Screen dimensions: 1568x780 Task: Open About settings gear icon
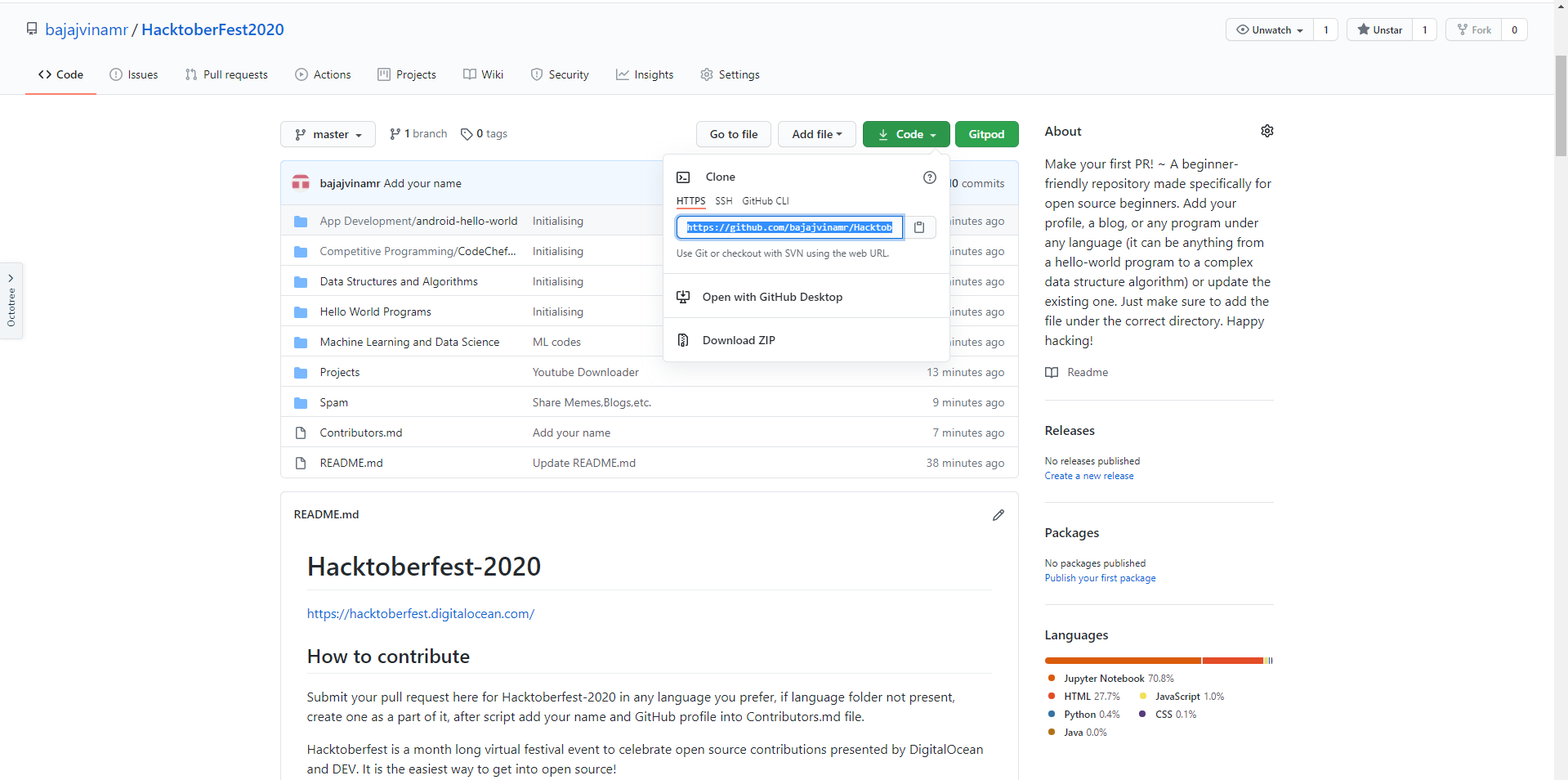(x=1266, y=131)
